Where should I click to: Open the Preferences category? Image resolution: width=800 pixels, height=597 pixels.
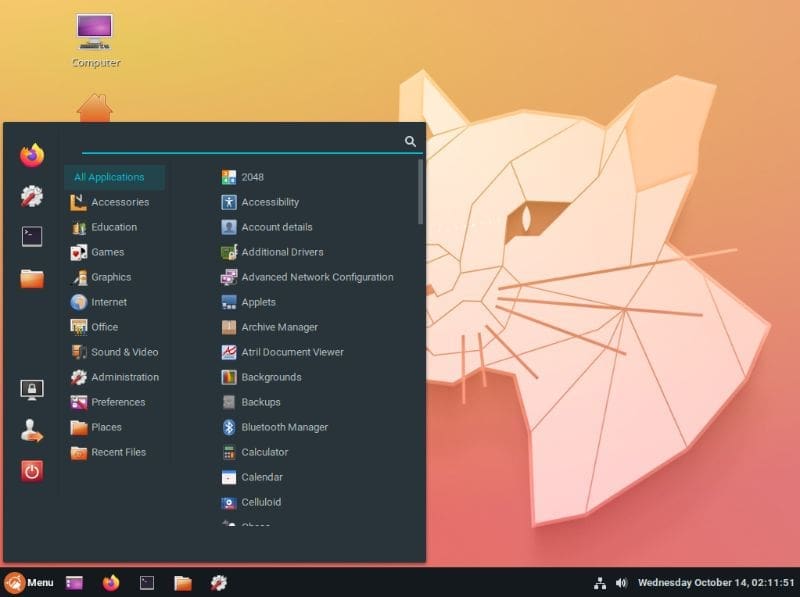(x=115, y=402)
